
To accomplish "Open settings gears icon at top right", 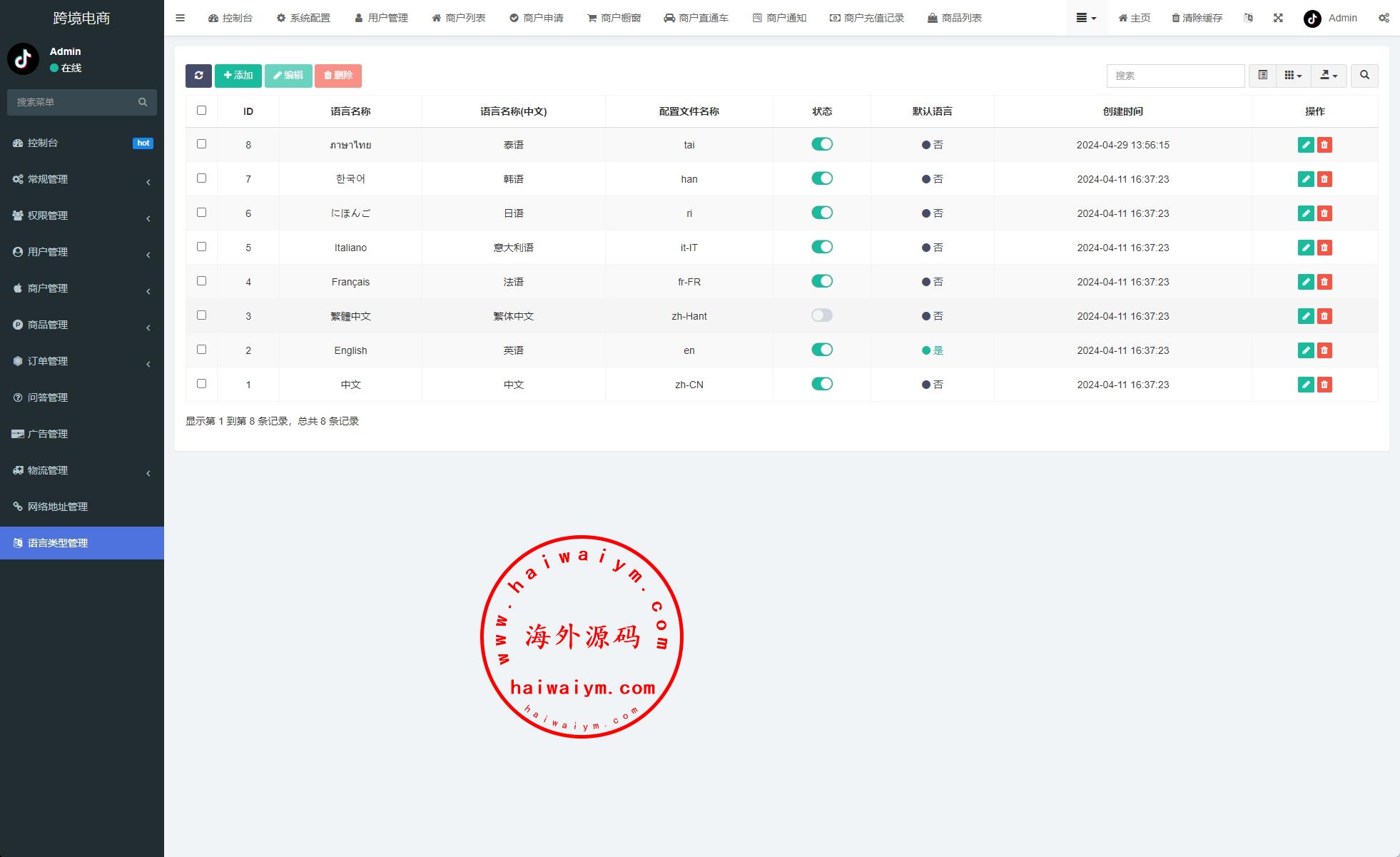I will (x=1383, y=18).
